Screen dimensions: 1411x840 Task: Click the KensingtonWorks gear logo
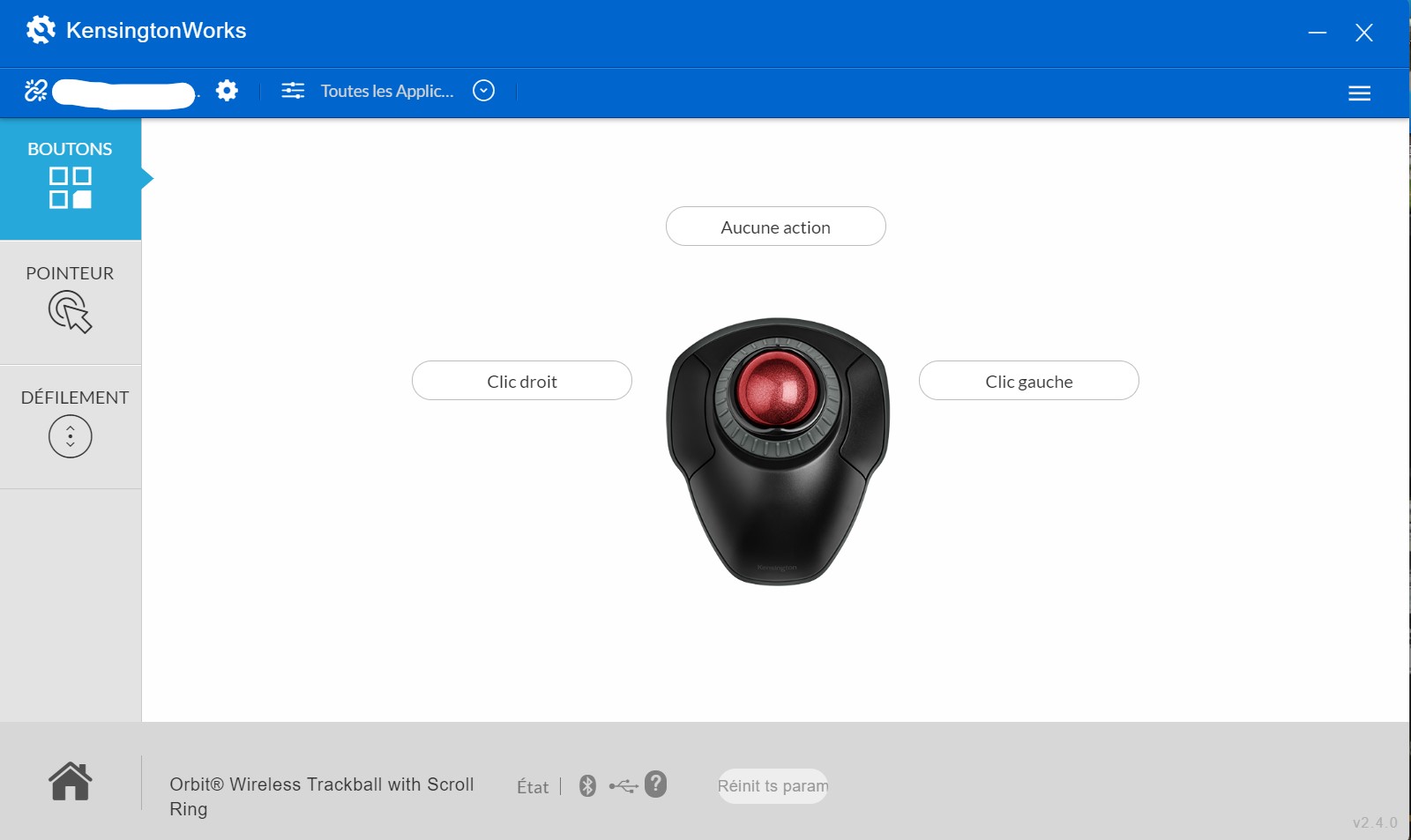[41, 30]
